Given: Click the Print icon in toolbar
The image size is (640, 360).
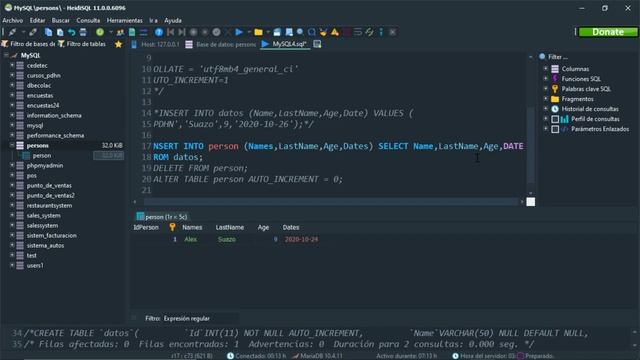Looking at the screenshot, I should coord(83,32).
